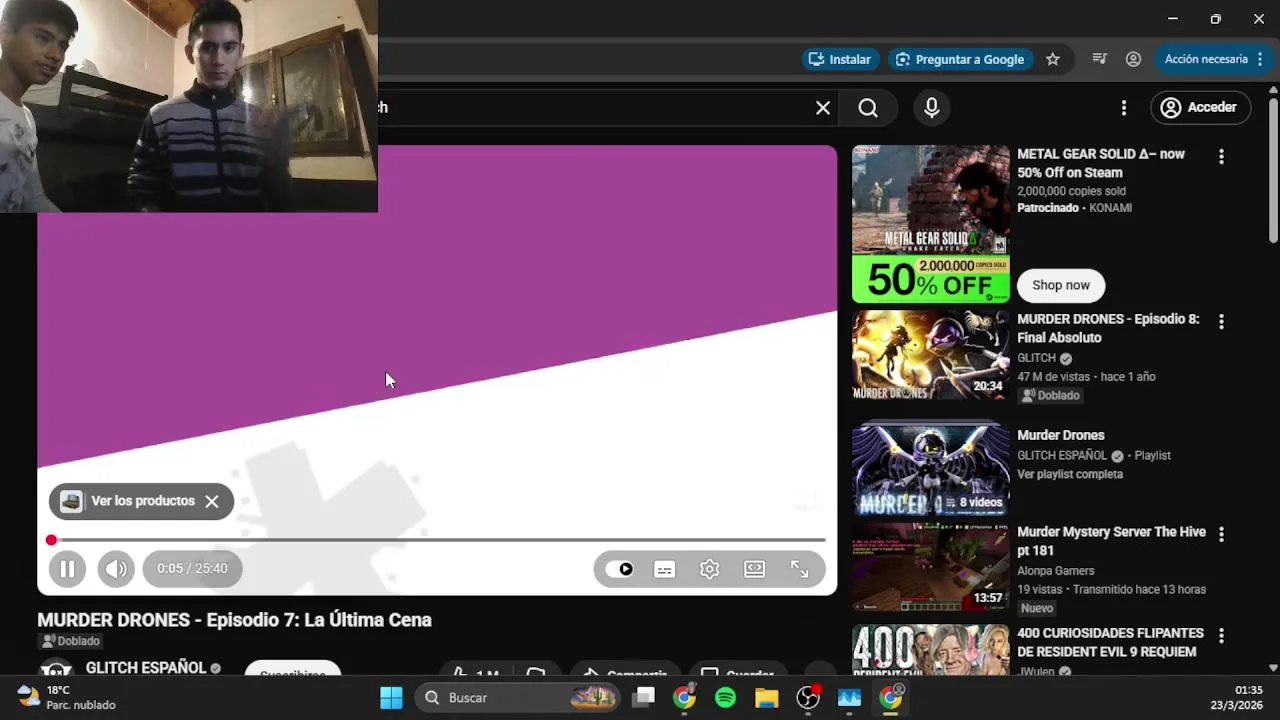Open Task View from the taskbar
The width and height of the screenshot is (1280, 720).
coord(644,698)
